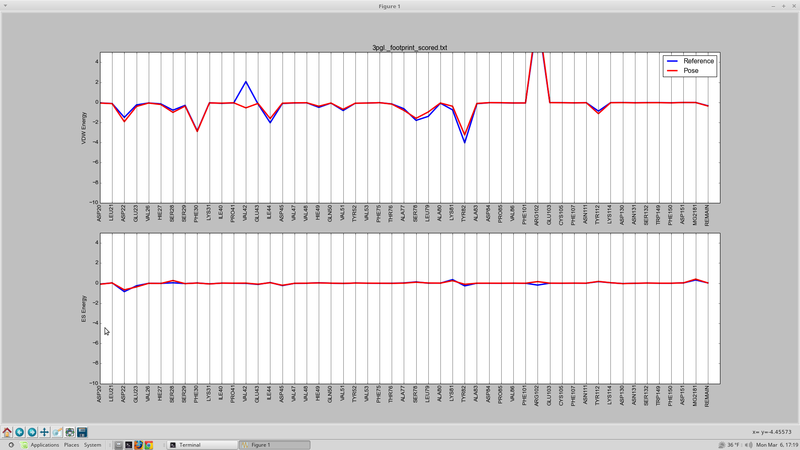Screen dimensions: 800x450
Task: Click the MG2161 tick label under the bottom plot
Action: (695, 396)
